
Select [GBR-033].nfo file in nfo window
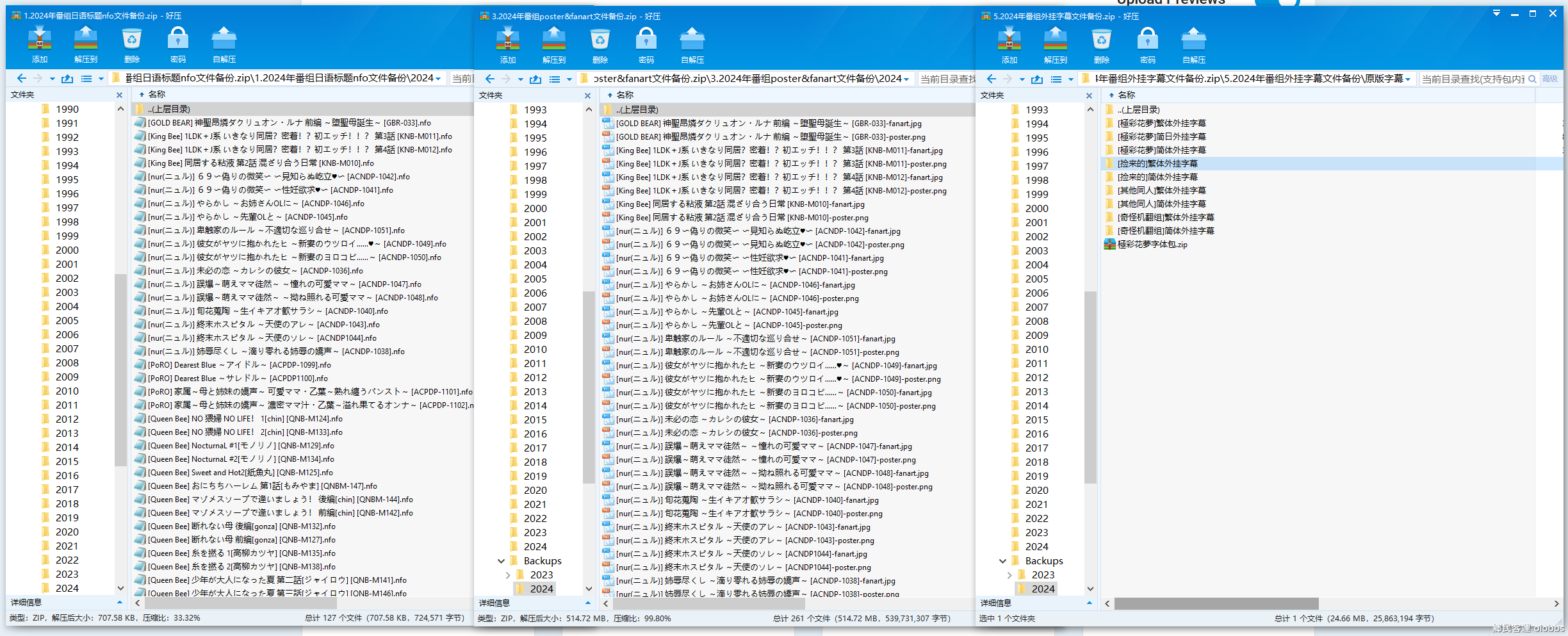coord(289,122)
